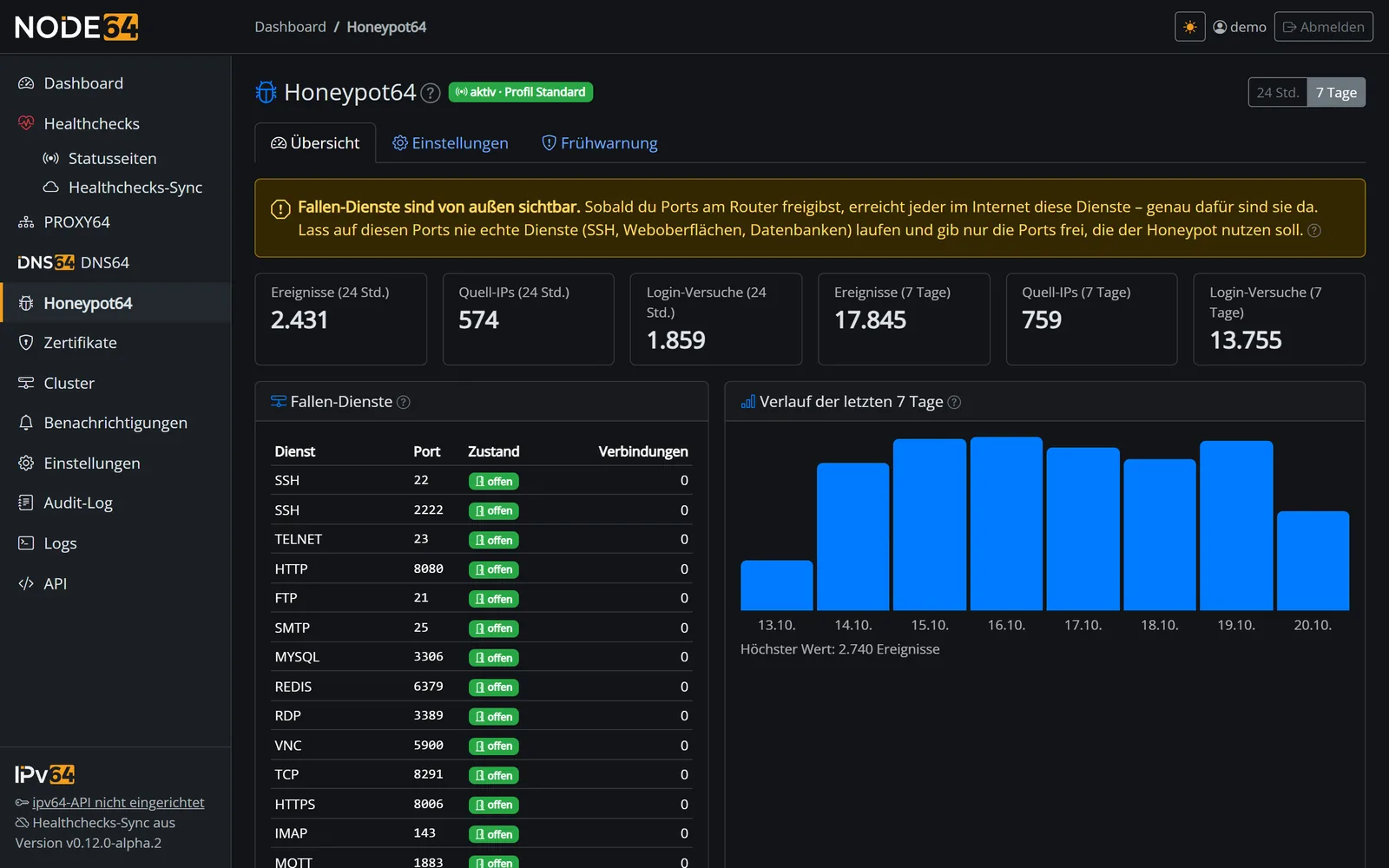Click the warning icon in the yellow banner
1389x868 pixels.
click(x=280, y=209)
